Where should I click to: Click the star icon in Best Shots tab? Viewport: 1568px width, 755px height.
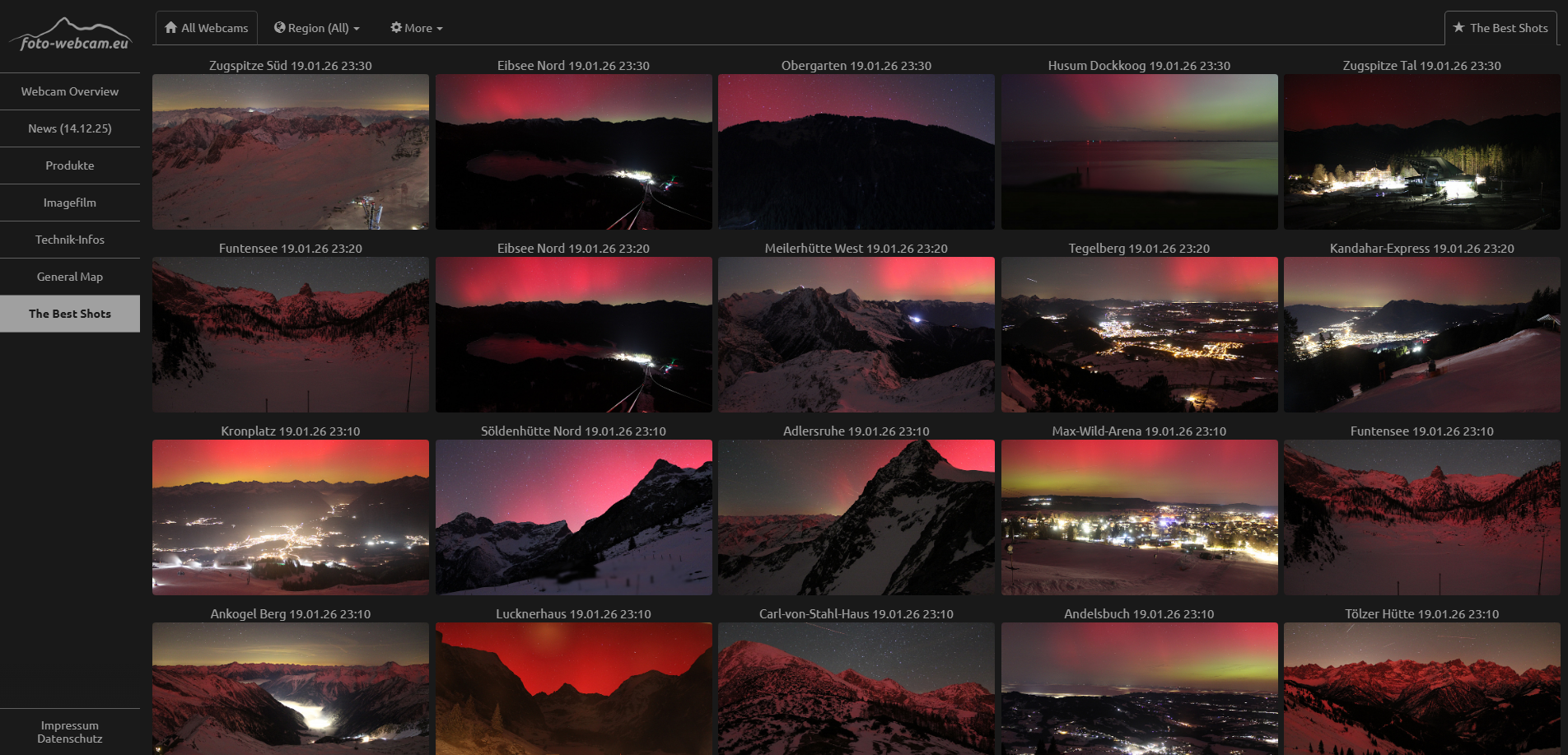(1458, 28)
